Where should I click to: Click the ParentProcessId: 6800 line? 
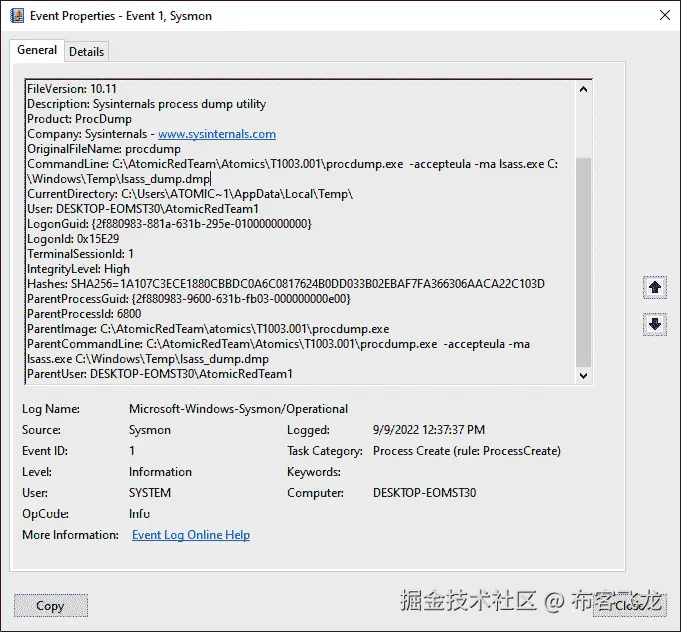pyautogui.click(x=84, y=314)
